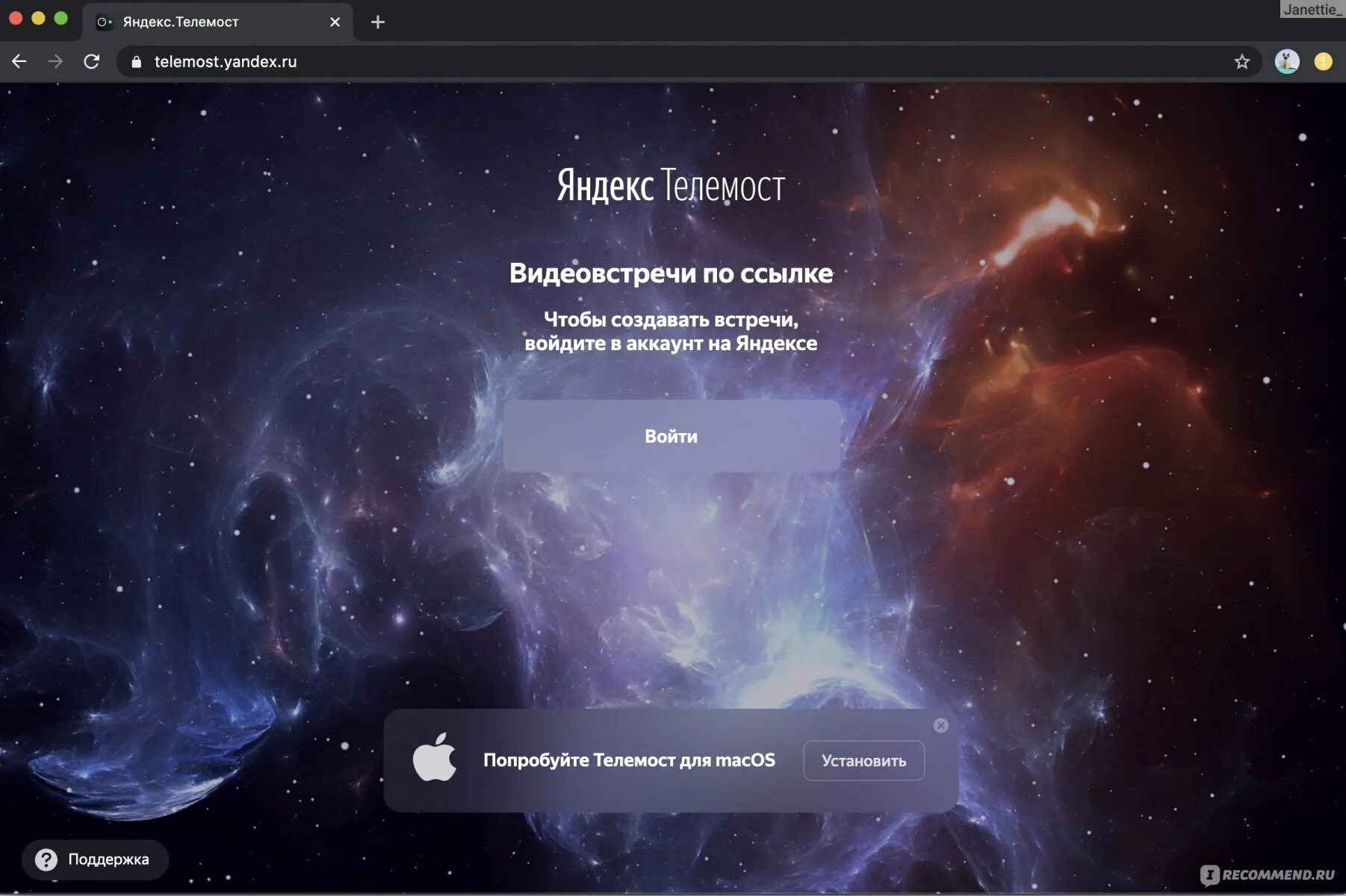Image resolution: width=1346 pixels, height=896 pixels.
Task: Click the green fullscreen window button
Action: point(61,18)
